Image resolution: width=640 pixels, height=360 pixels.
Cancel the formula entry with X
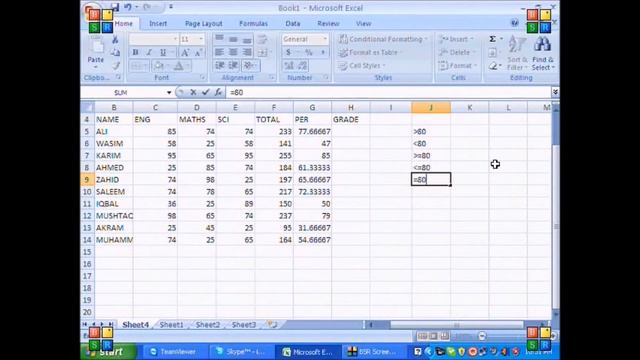[193, 92]
